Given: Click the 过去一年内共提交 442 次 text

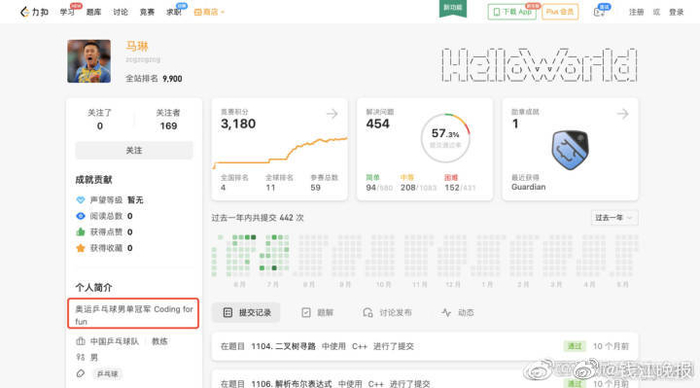Looking at the screenshot, I should pyautogui.click(x=258, y=218).
